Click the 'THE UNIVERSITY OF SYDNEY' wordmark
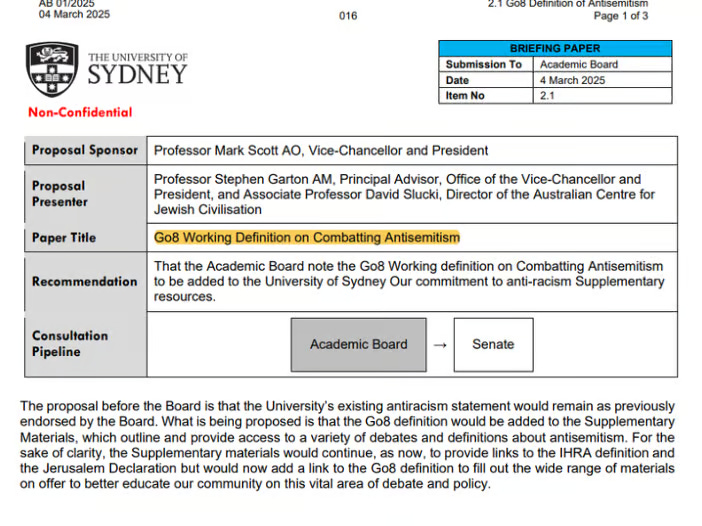702x526 pixels. (137, 68)
